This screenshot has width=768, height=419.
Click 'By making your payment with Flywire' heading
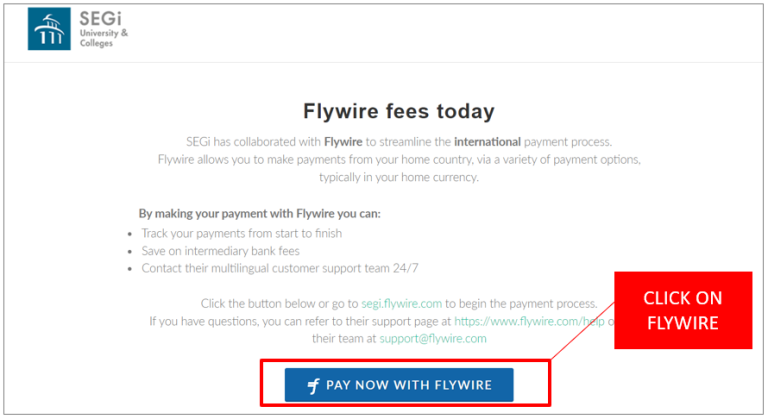pos(260,214)
